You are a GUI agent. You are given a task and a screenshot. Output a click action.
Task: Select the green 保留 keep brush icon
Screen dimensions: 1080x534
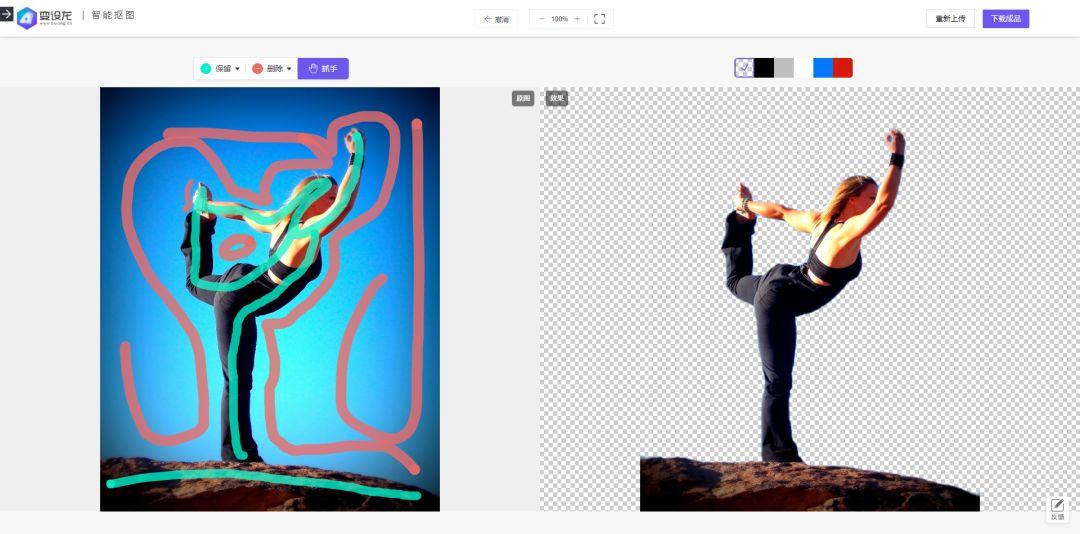tap(206, 68)
